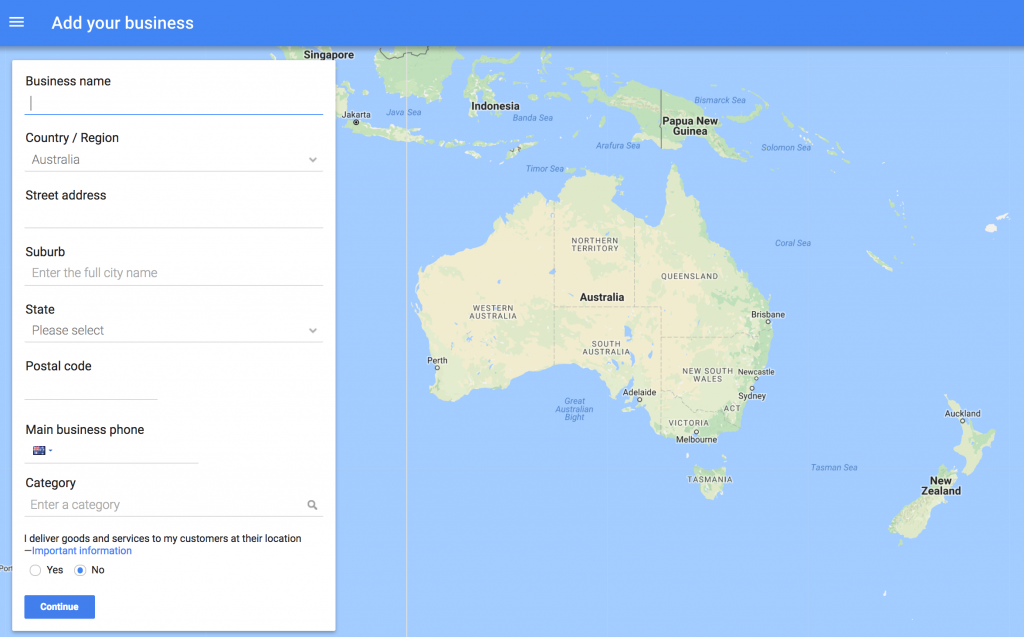Screen dimensions: 1024x637
Task: Click the Please select state placeholder
Action: click(x=68, y=331)
